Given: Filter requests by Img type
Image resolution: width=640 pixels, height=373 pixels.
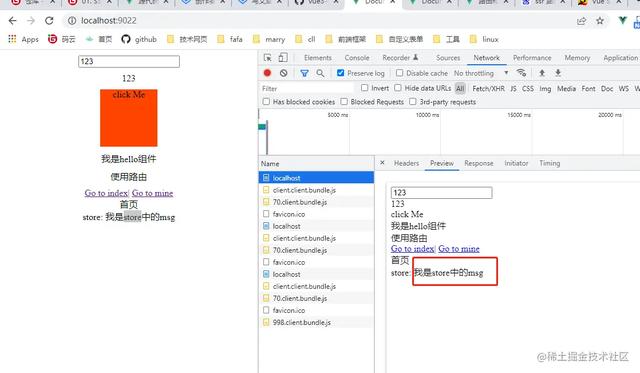Looking at the screenshot, I should tap(545, 88).
